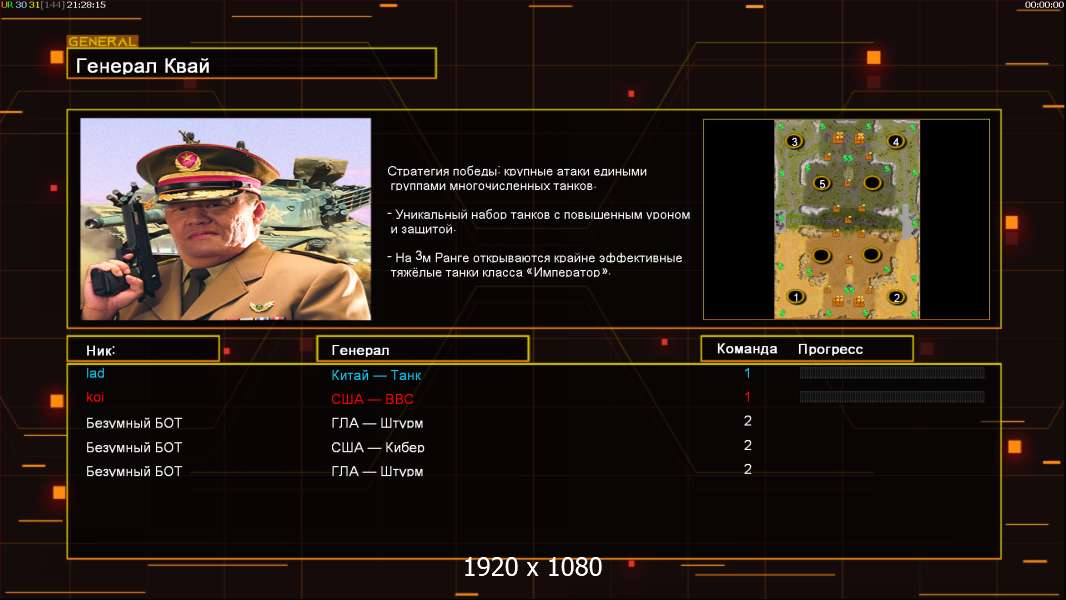Click team number in koi's row
The width and height of the screenshot is (1066, 600).
747,397
